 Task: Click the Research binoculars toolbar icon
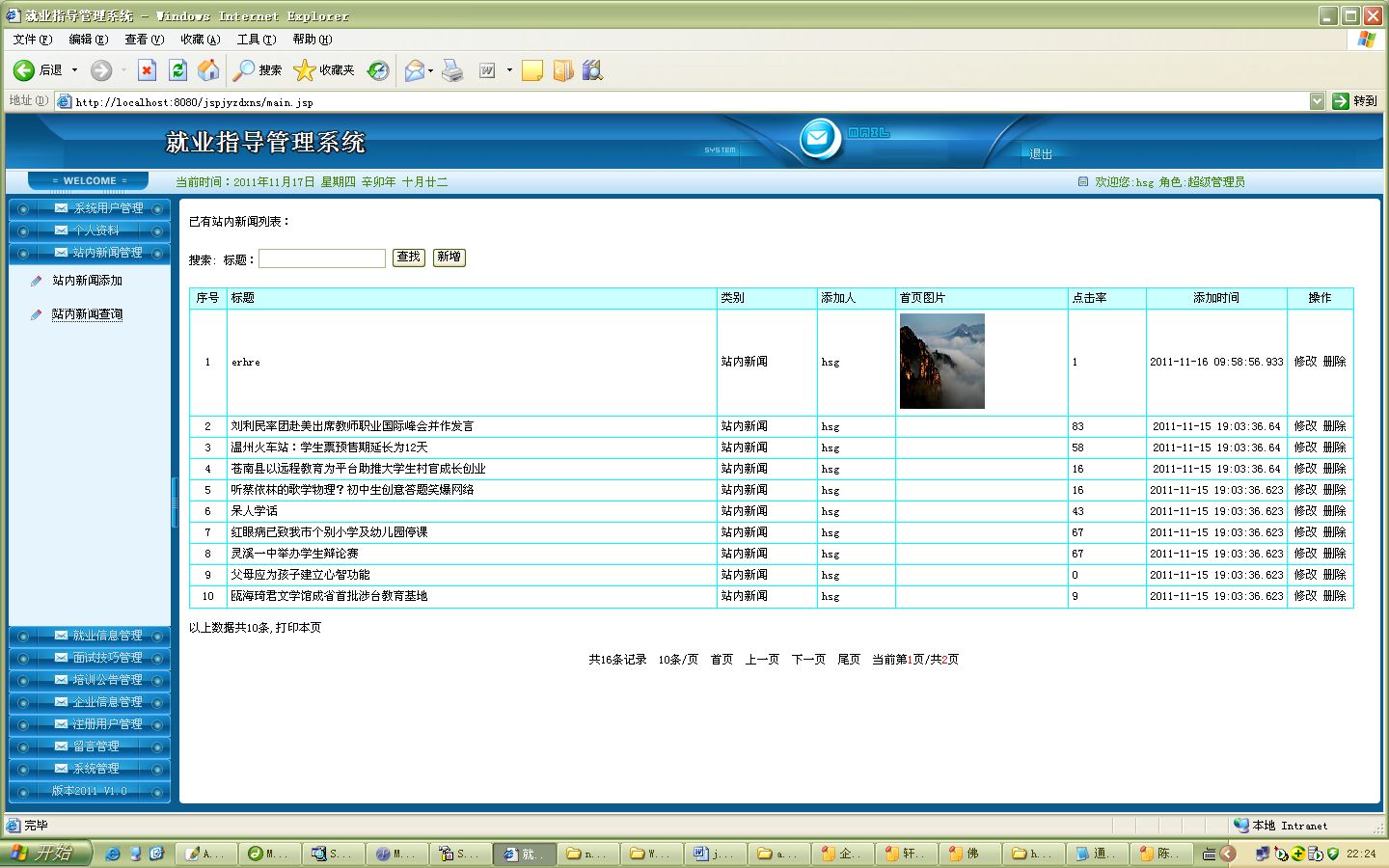593,70
